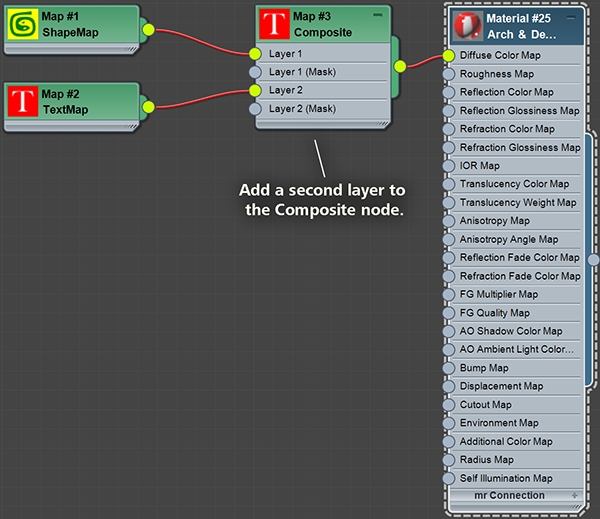600x519 pixels.
Task: Click the IOR Map slot label
Action: click(480, 166)
